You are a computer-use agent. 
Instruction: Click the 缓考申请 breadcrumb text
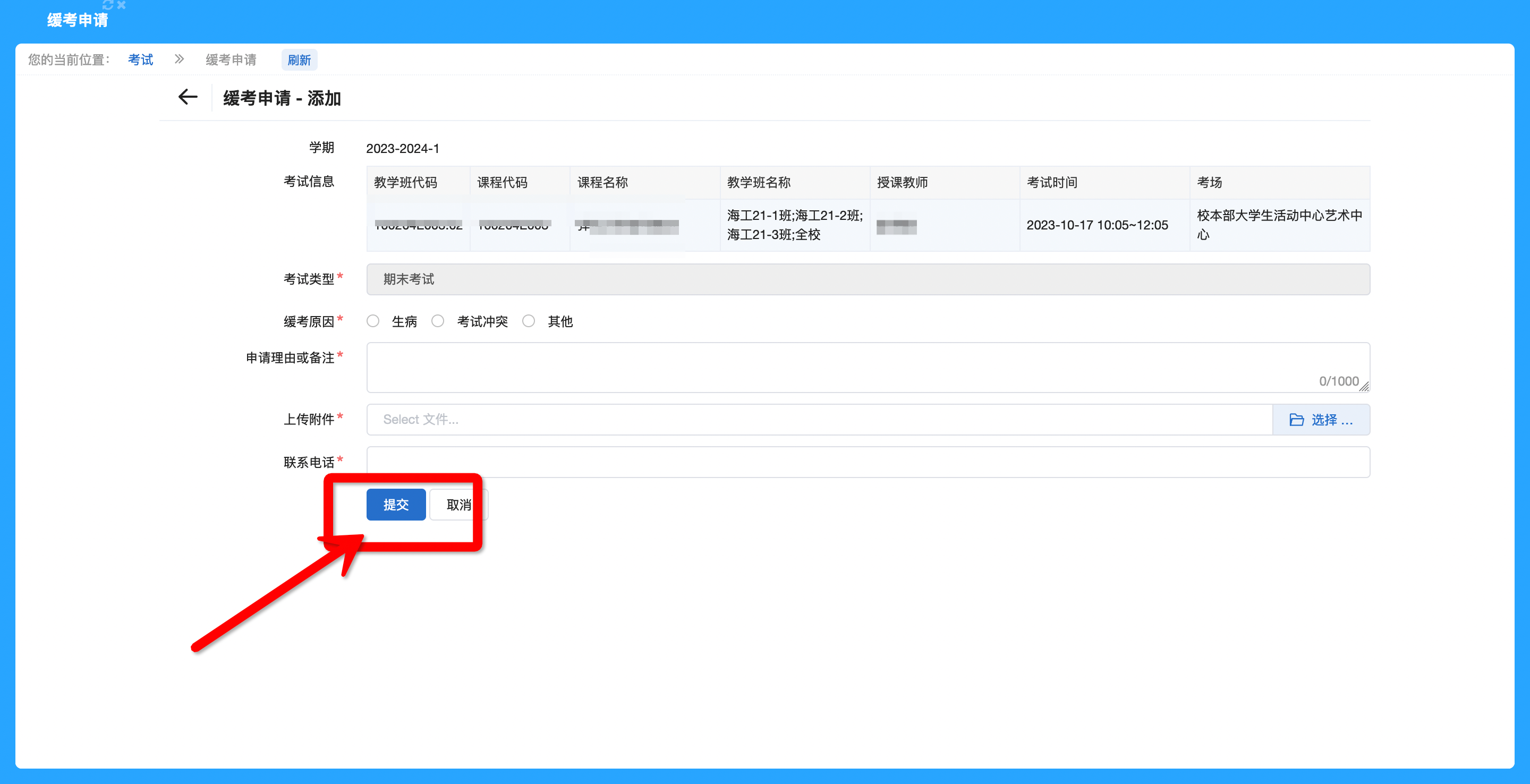tap(231, 59)
